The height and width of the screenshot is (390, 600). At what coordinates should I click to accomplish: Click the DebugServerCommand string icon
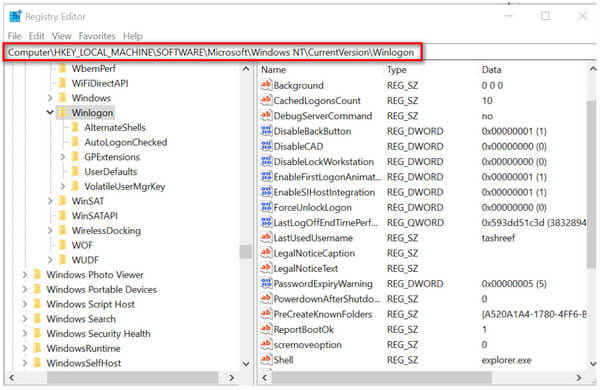[266, 115]
